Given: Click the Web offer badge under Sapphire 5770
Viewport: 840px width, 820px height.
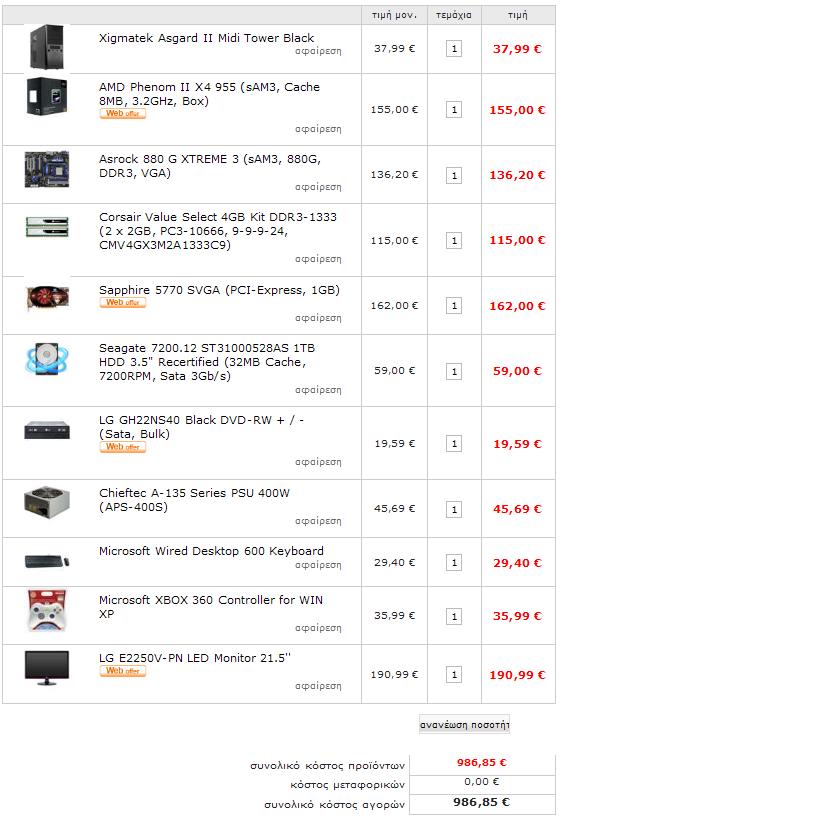Looking at the screenshot, I should tap(123, 303).
